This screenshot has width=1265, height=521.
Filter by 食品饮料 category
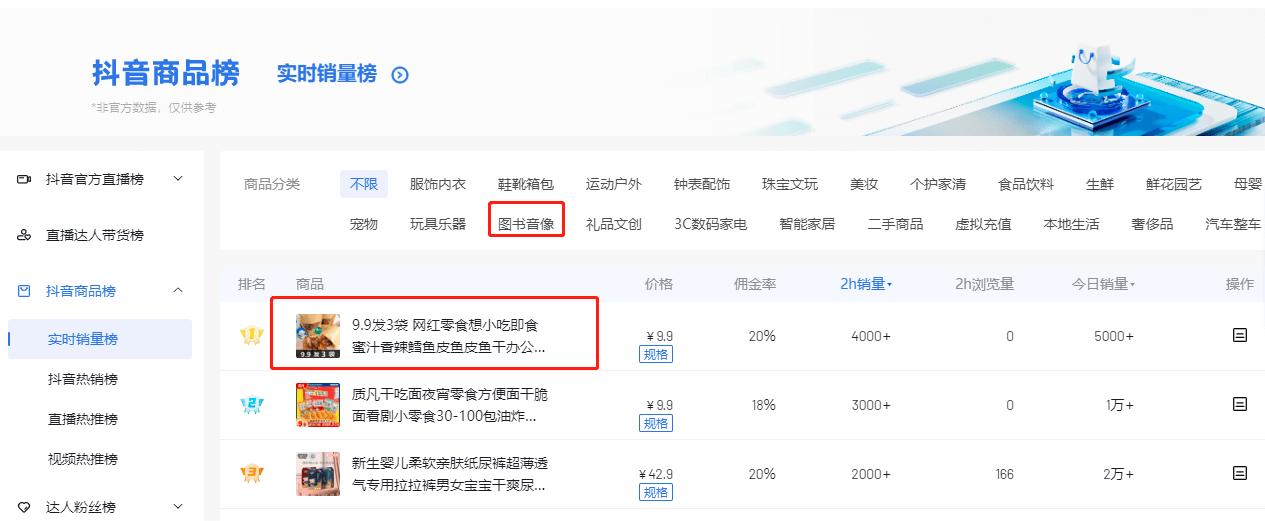pos(1026,184)
